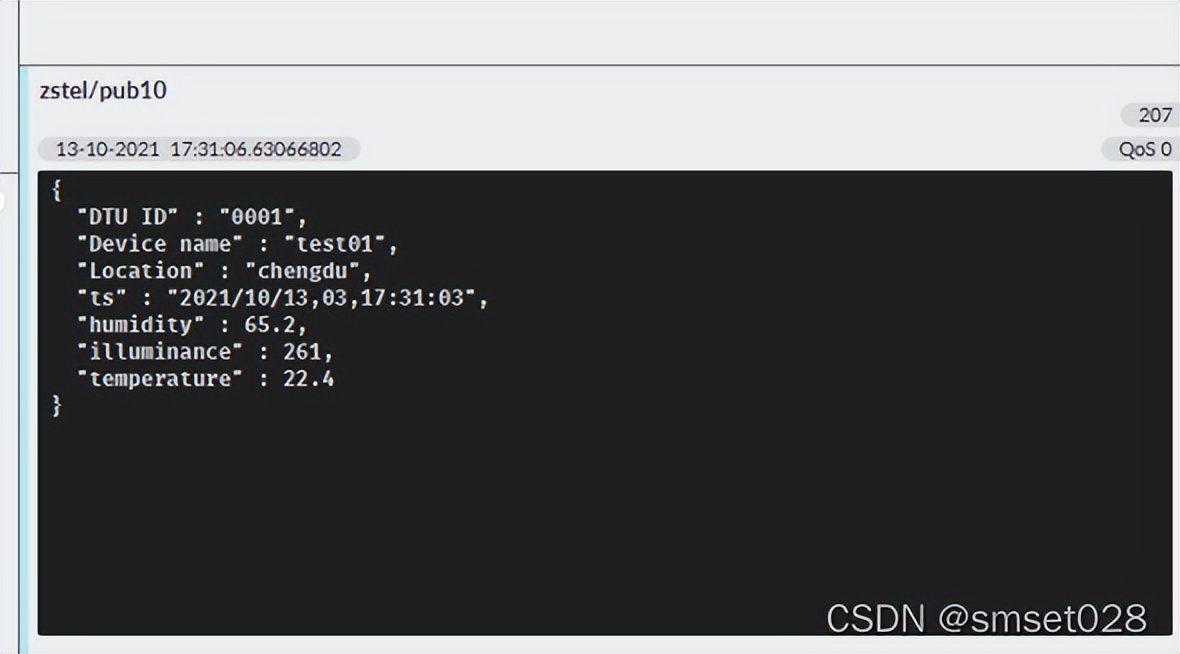This screenshot has height=654, width=1180.
Task: Click the closing curly brace in payload
Action: click(x=56, y=406)
